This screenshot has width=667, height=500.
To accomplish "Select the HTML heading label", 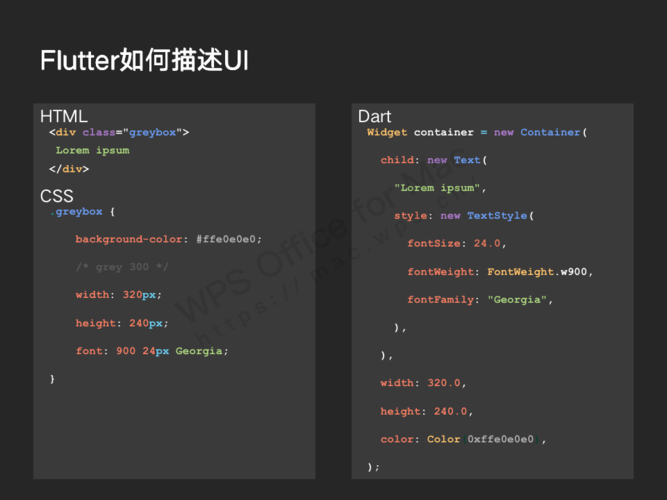I will coord(64,116).
